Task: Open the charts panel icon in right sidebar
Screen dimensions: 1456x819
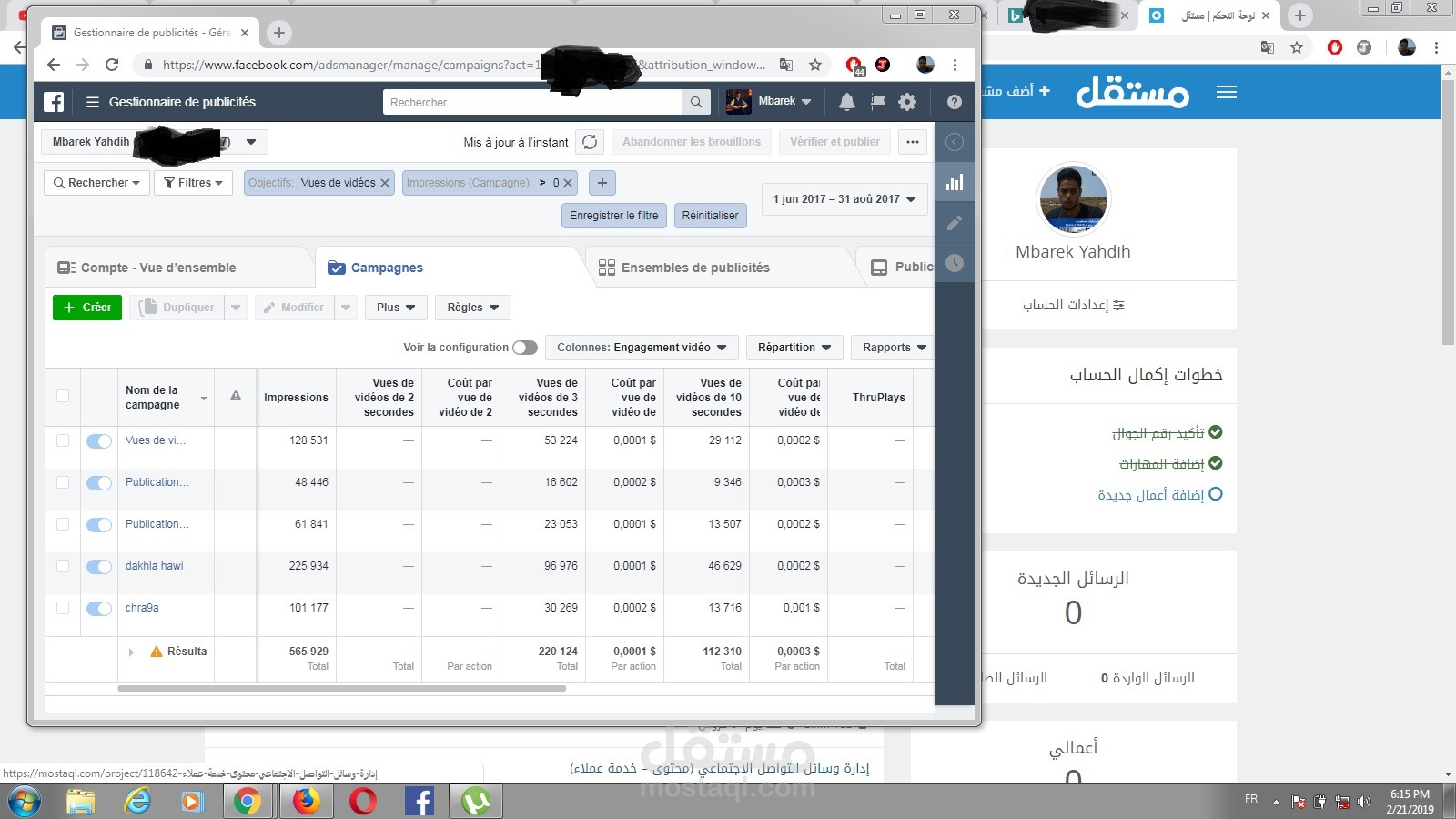Action: click(954, 182)
